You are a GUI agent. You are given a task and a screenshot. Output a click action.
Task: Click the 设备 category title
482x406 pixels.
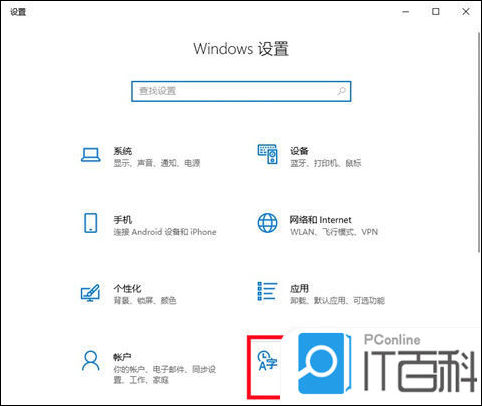[x=299, y=151]
